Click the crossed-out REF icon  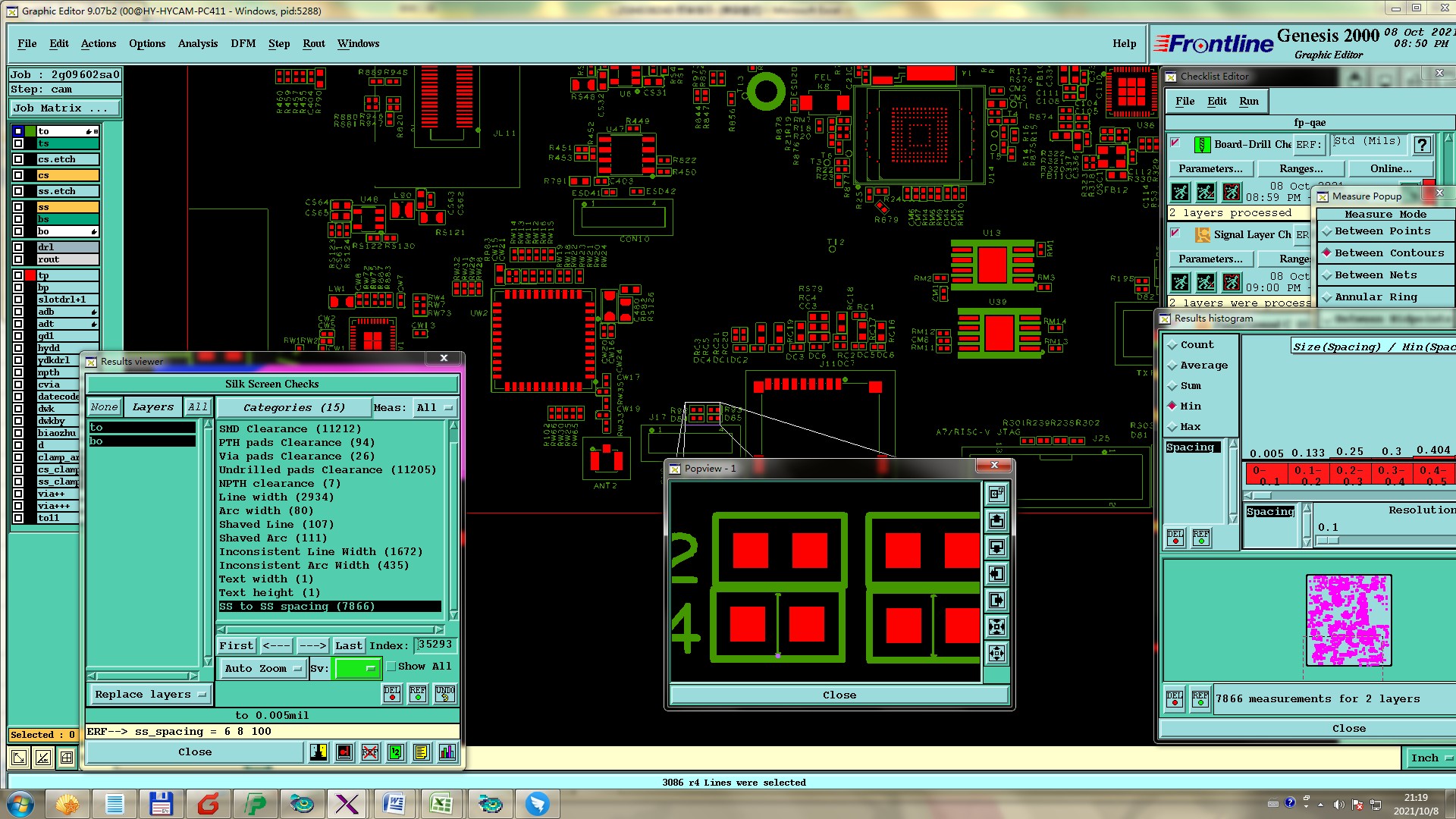pos(369,752)
